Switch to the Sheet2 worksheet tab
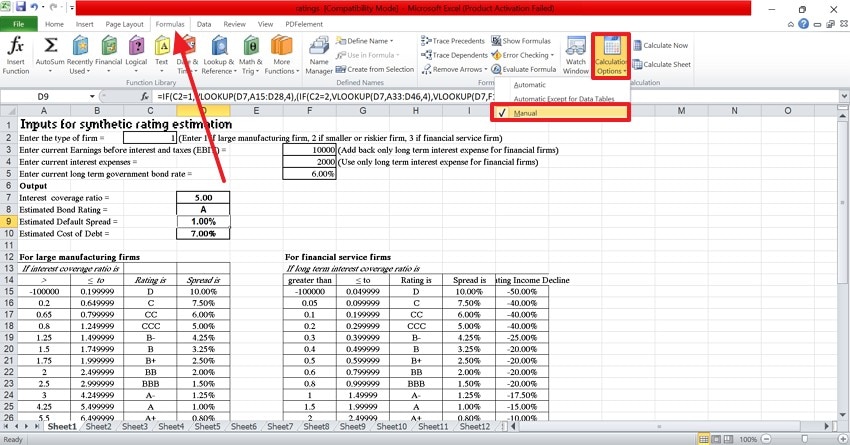The height and width of the screenshot is (445, 850). [99, 427]
